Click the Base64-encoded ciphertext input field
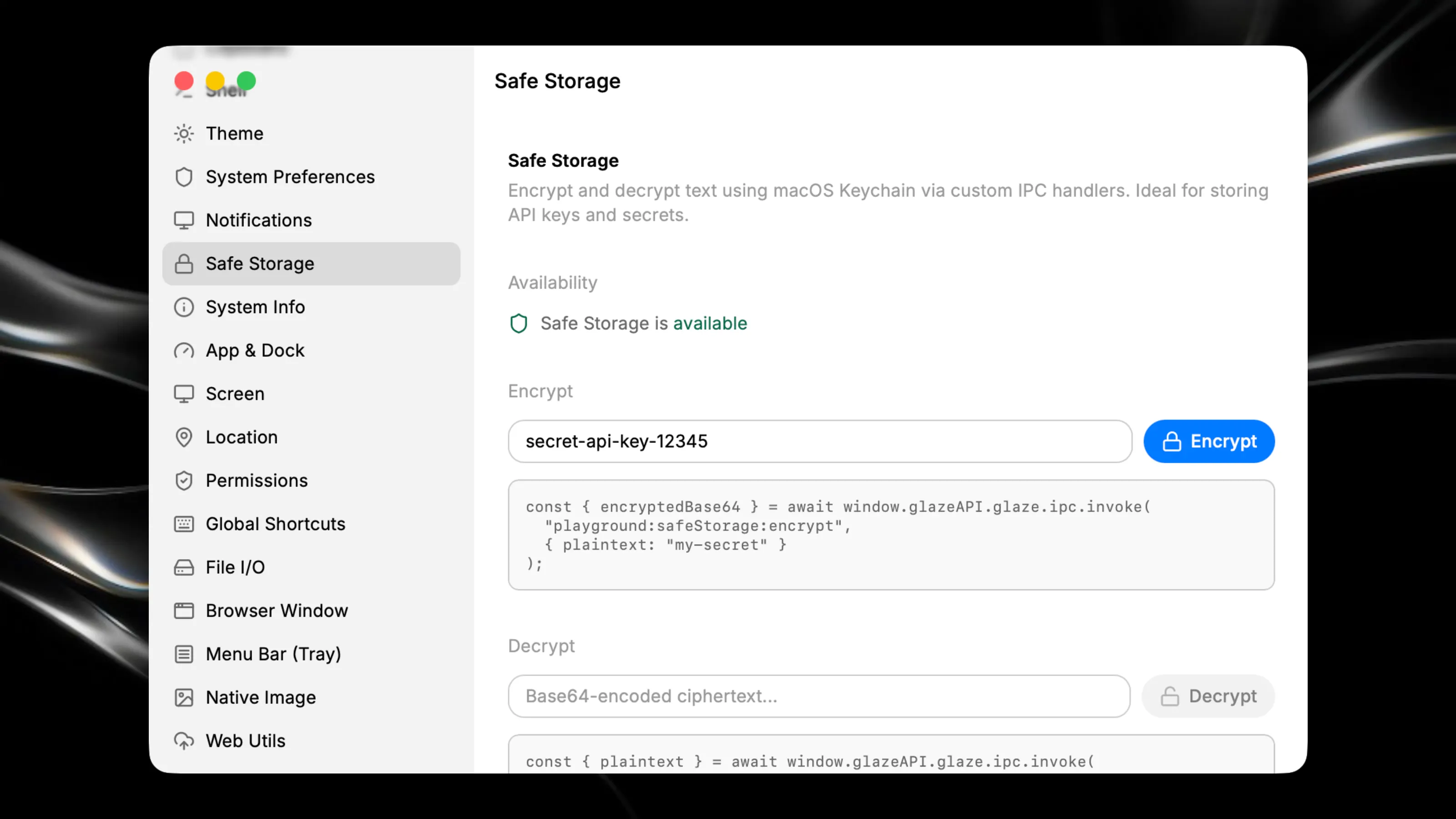This screenshot has width=1456, height=819. point(819,696)
